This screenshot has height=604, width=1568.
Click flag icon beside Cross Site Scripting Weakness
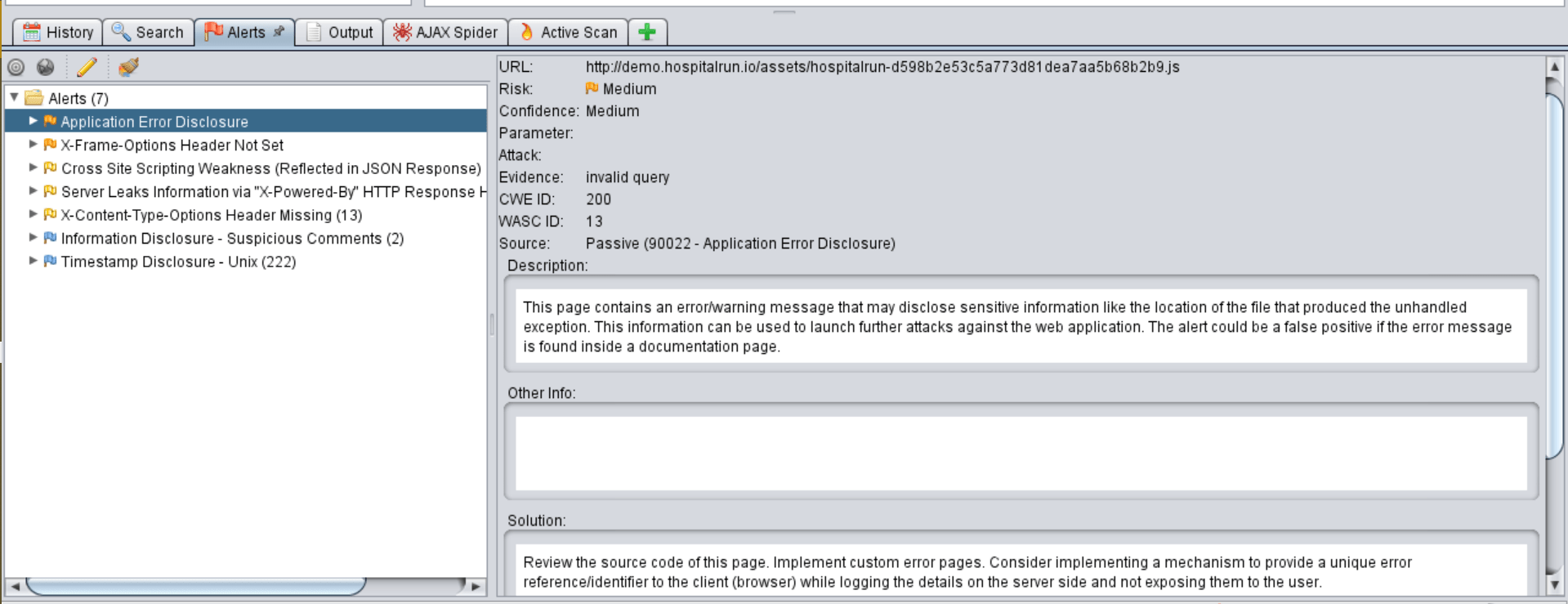pos(50,168)
